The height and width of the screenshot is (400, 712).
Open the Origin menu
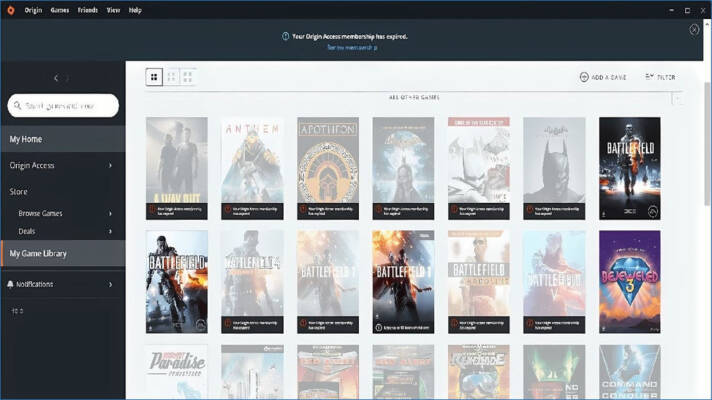pos(33,10)
